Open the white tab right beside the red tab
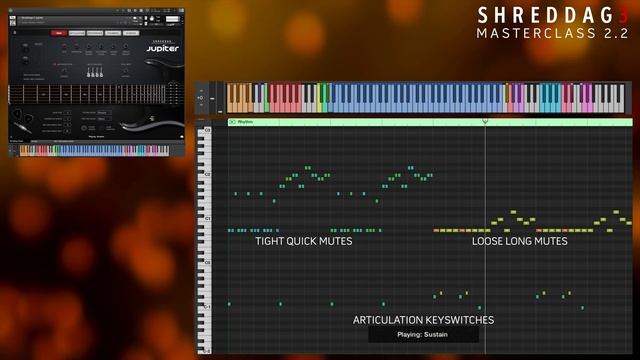The image size is (640, 360). [77, 33]
